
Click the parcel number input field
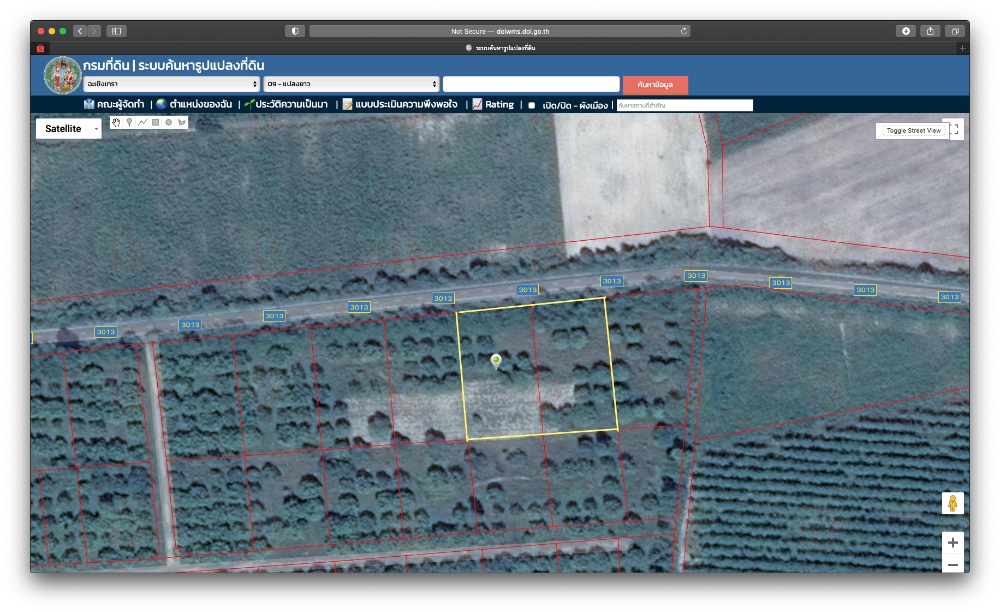point(531,84)
